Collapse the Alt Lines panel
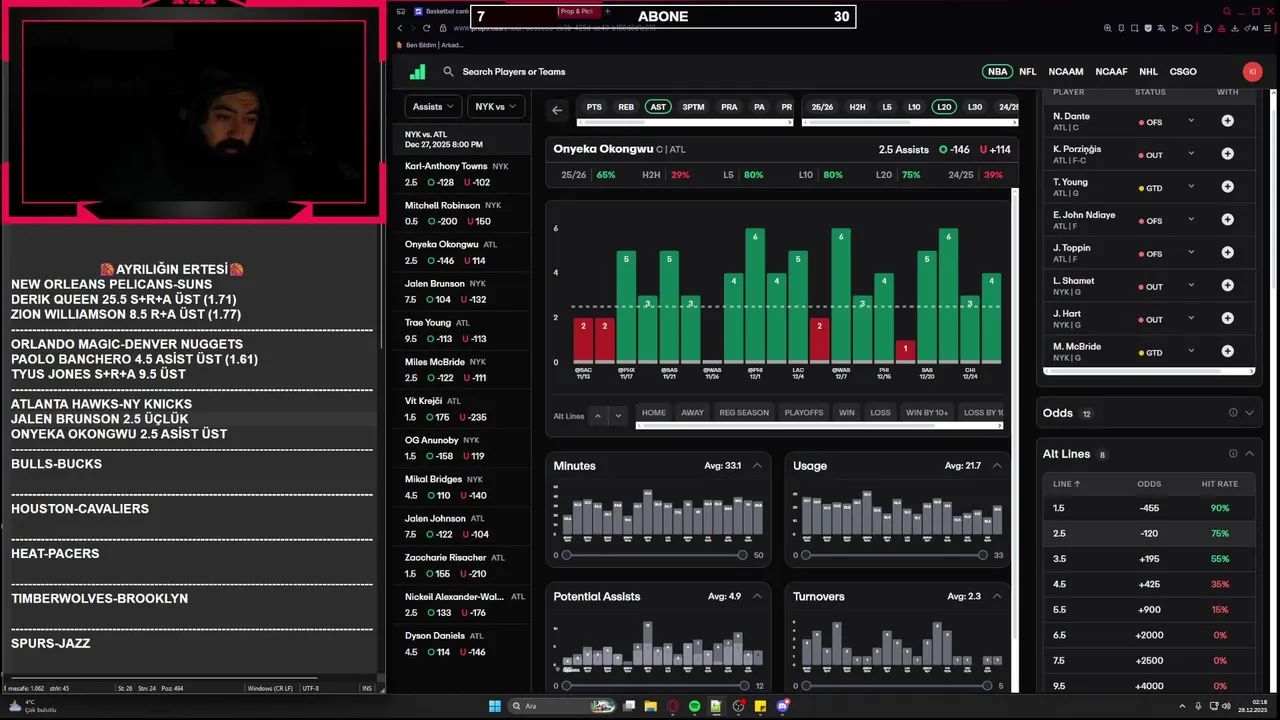The width and height of the screenshot is (1280, 720). 1249,454
